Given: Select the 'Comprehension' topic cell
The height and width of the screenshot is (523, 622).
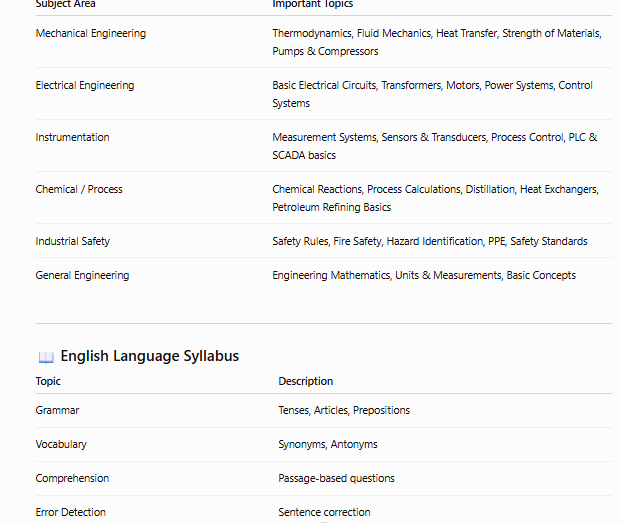Looking at the screenshot, I should pyautogui.click(x=72, y=479).
